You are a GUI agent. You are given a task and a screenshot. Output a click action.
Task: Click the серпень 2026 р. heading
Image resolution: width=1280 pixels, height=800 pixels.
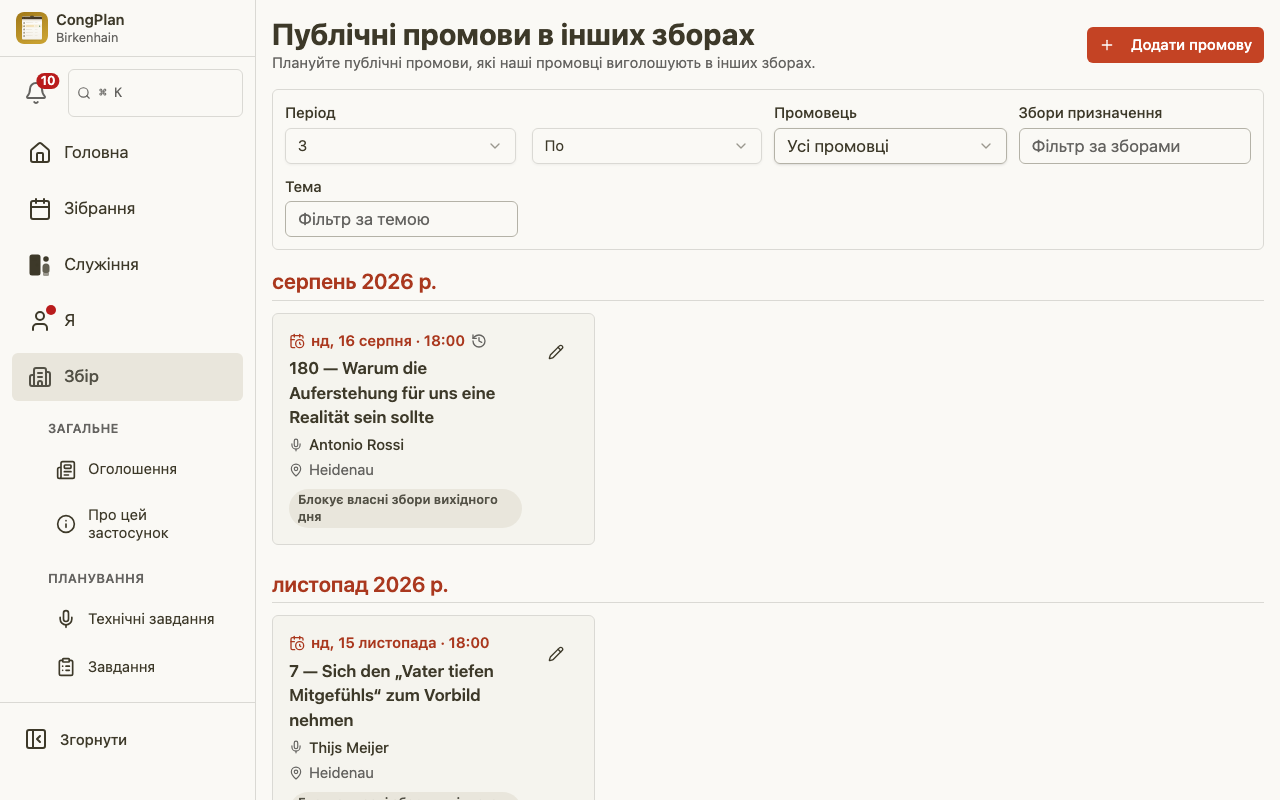pos(354,282)
